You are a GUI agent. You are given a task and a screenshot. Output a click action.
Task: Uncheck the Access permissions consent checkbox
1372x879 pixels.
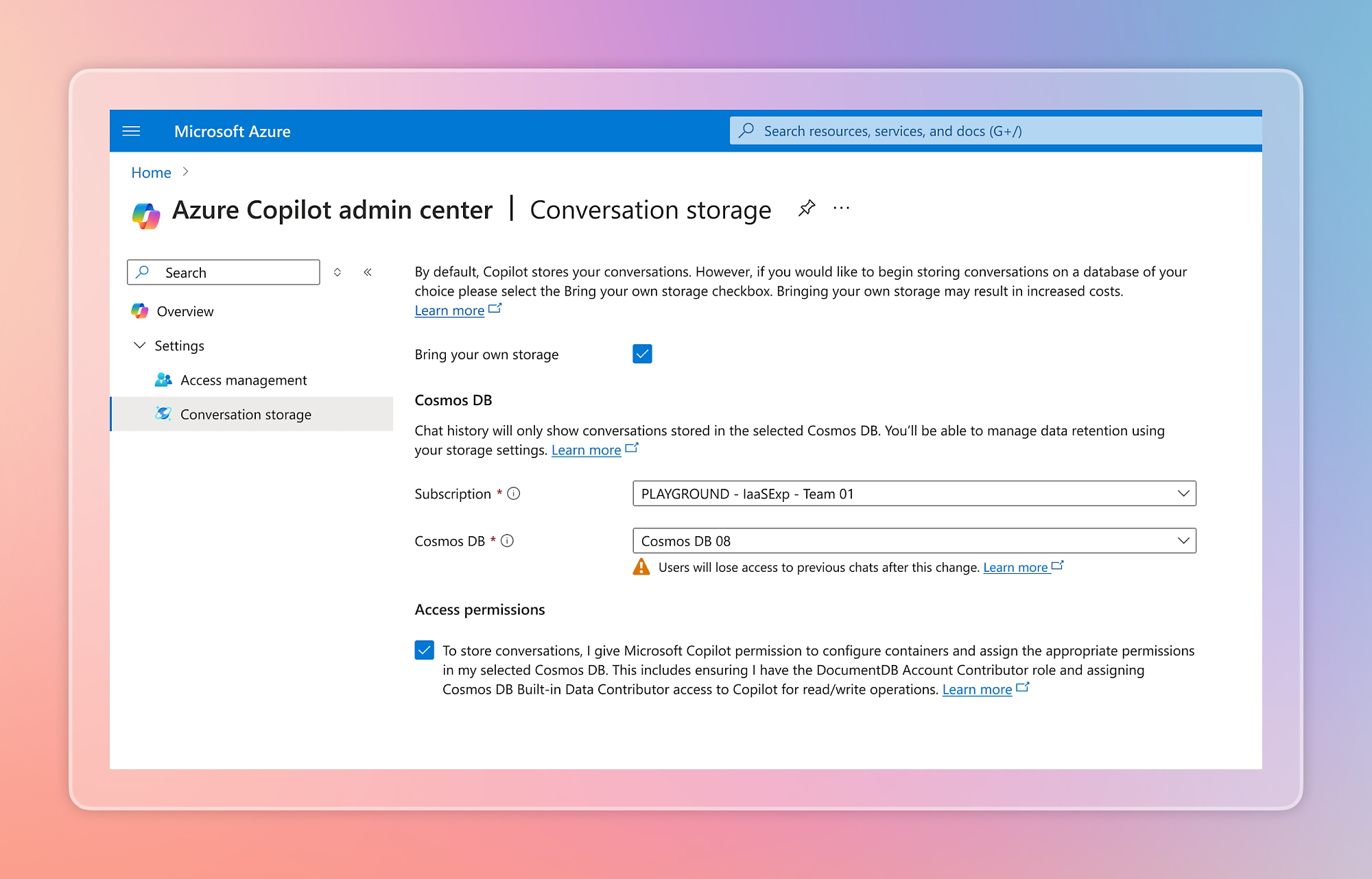click(x=425, y=651)
